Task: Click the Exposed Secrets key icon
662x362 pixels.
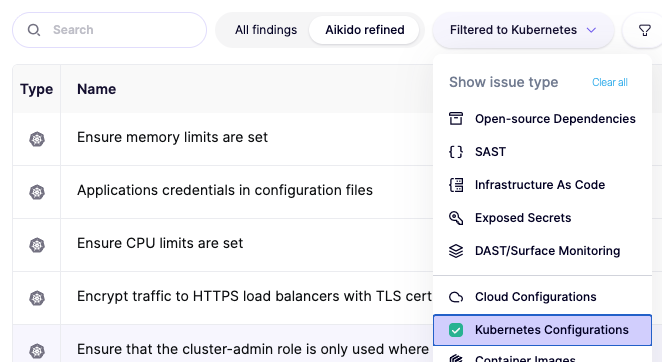Action: (x=456, y=218)
